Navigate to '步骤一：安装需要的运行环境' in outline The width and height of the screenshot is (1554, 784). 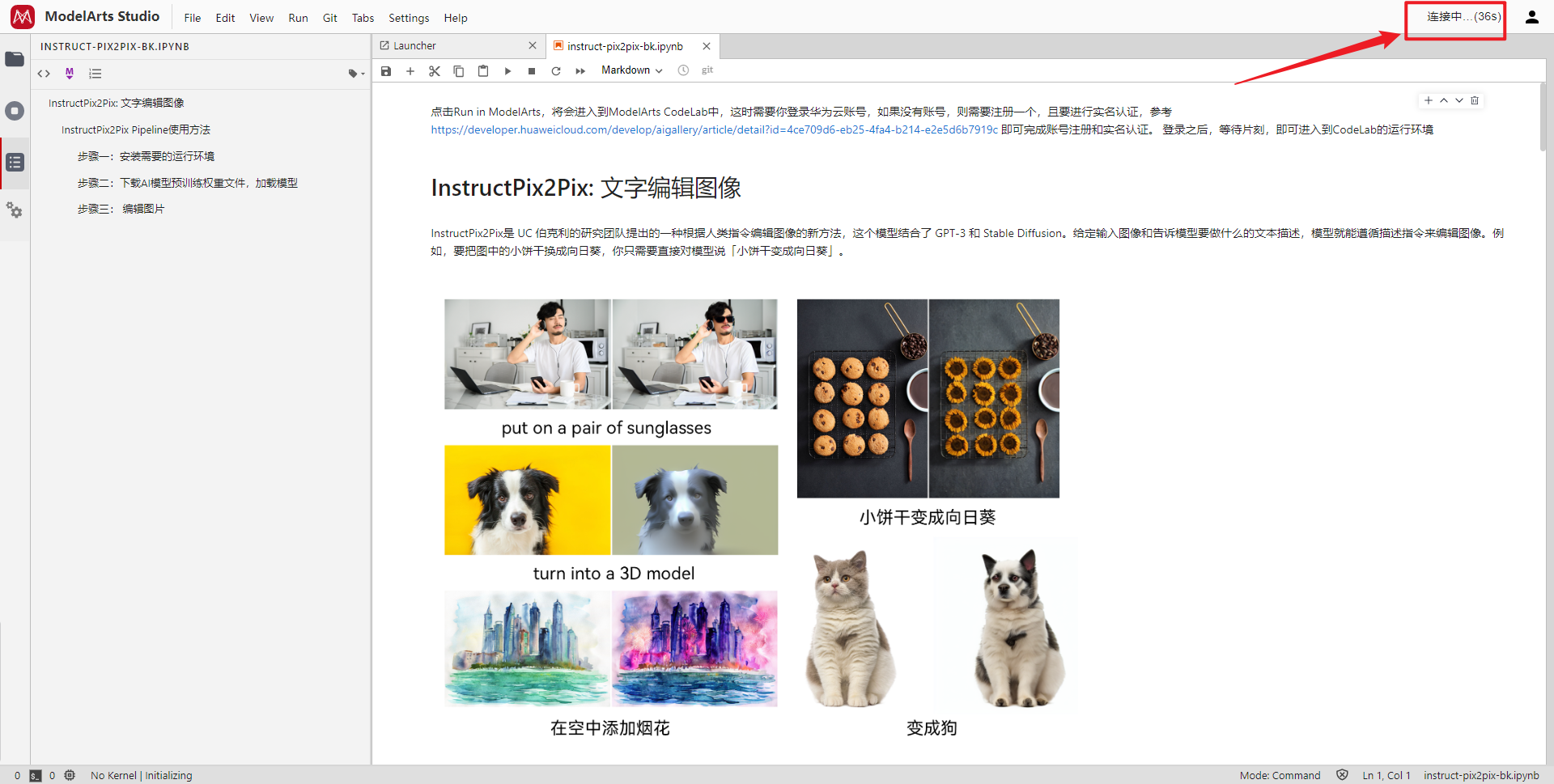point(146,156)
